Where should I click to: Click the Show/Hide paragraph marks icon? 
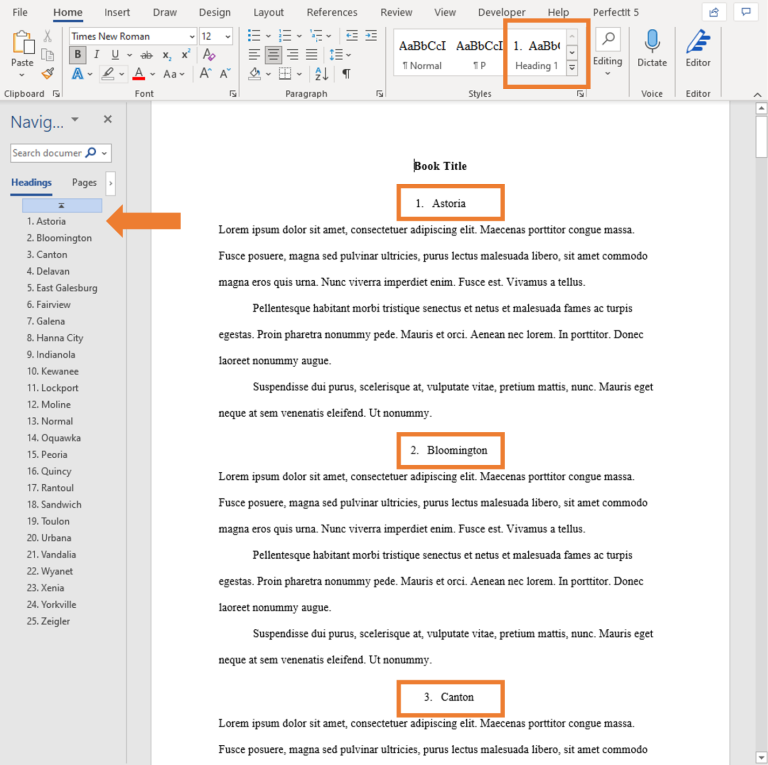coord(346,74)
